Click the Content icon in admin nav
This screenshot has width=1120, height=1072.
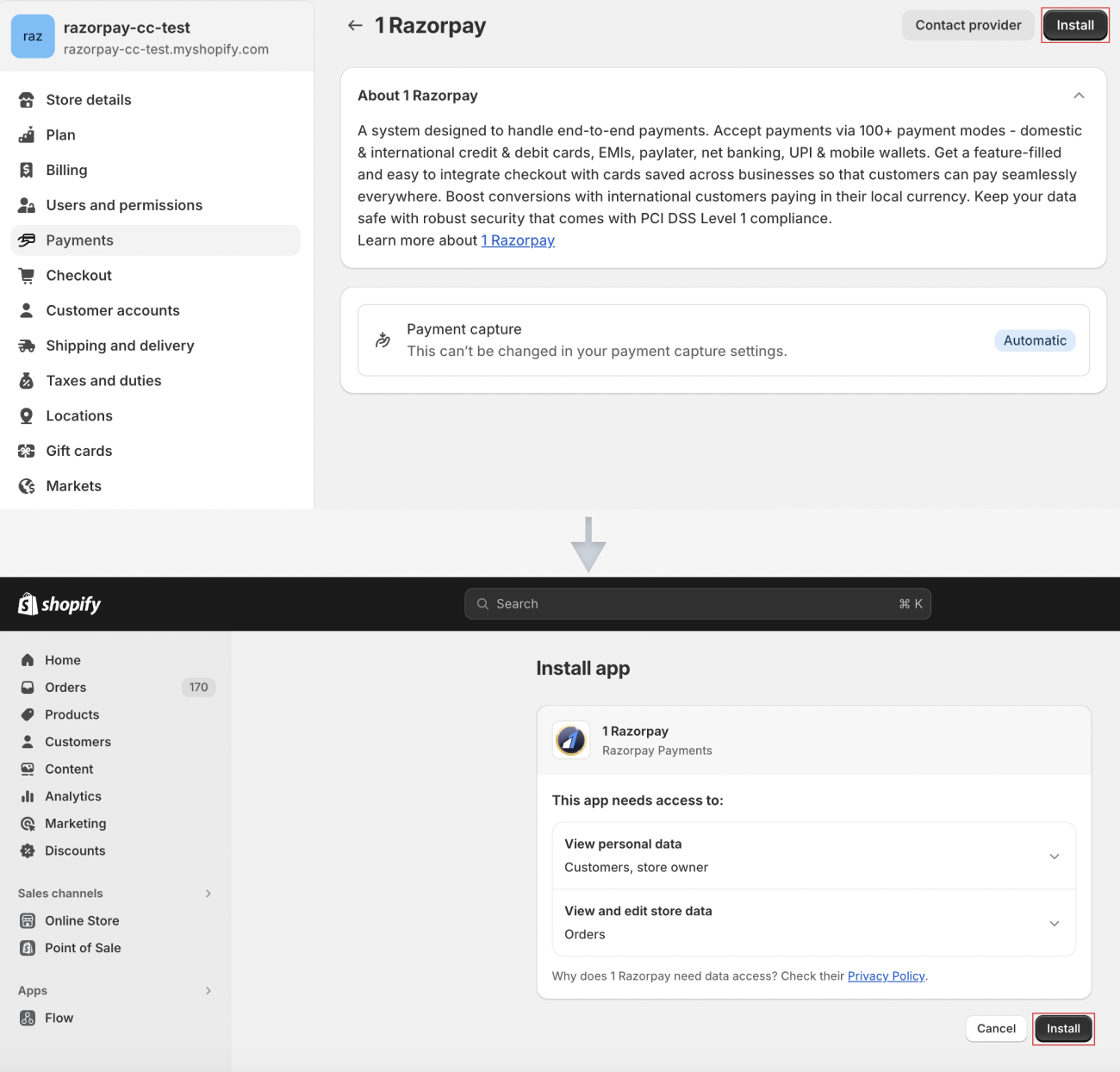28,770
